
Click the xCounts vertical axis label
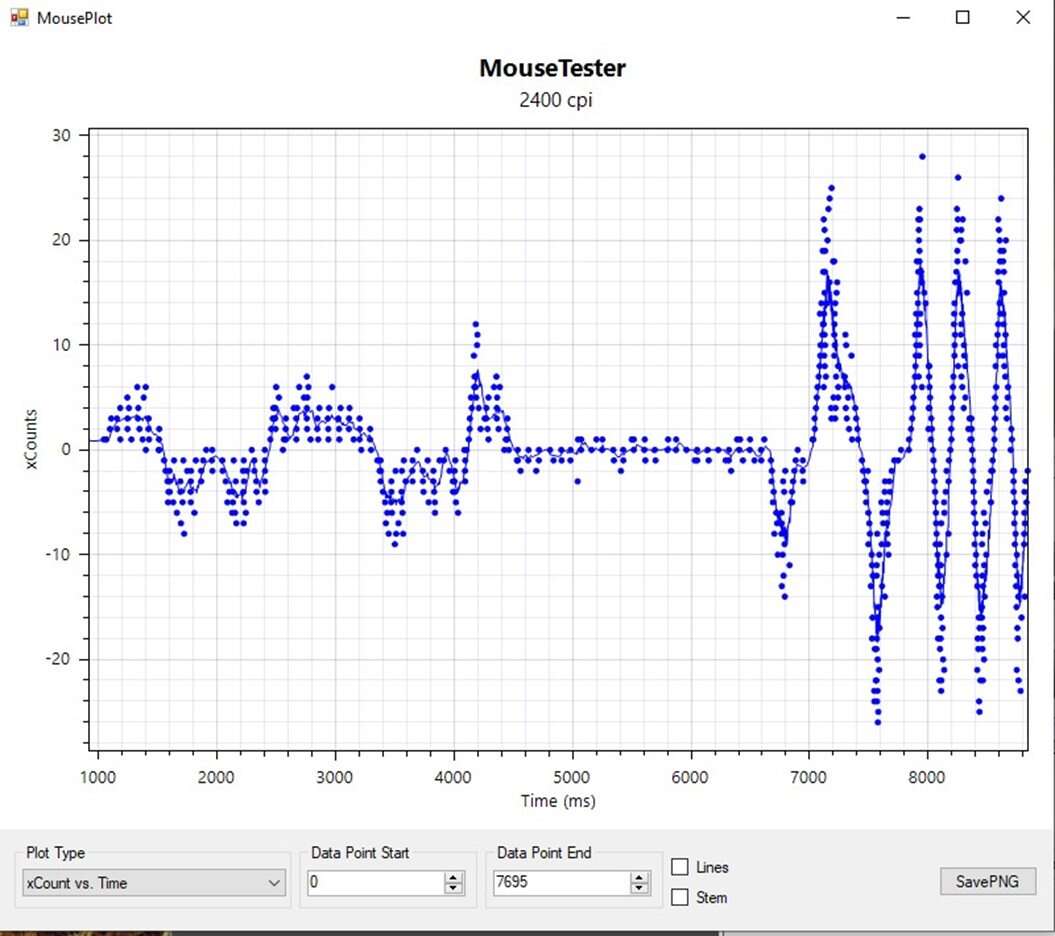pyautogui.click(x=32, y=439)
